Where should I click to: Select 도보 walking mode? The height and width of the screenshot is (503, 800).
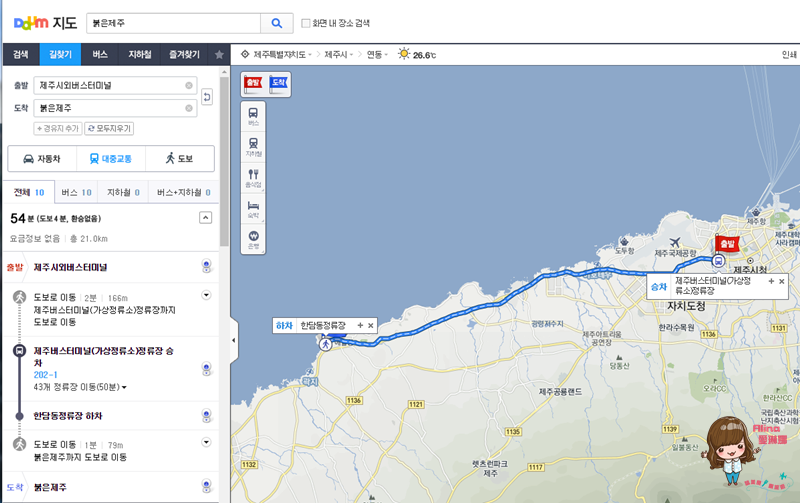[180, 159]
